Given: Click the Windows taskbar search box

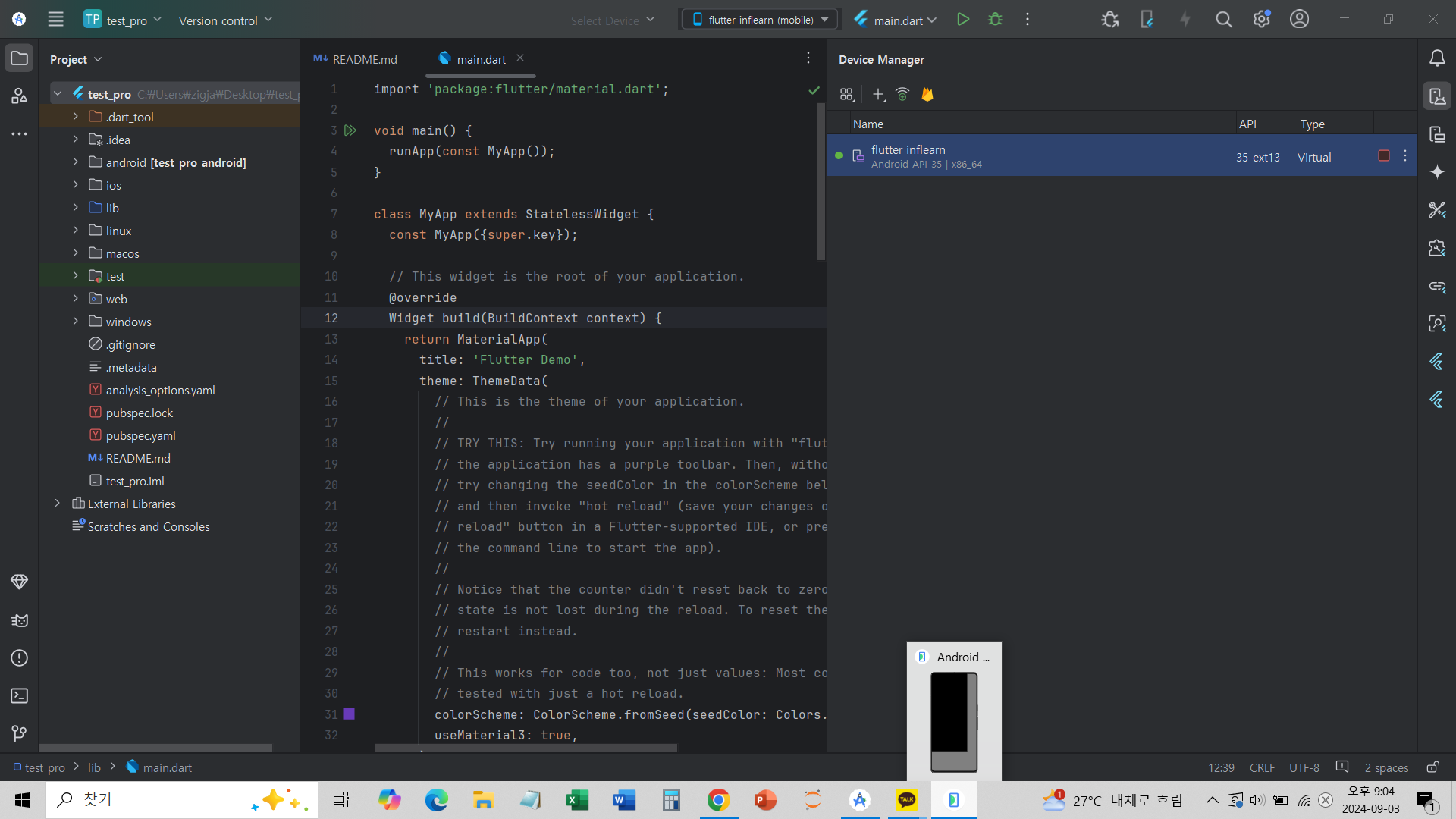Looking at the screenshot, I should click(x=182, y=800).
